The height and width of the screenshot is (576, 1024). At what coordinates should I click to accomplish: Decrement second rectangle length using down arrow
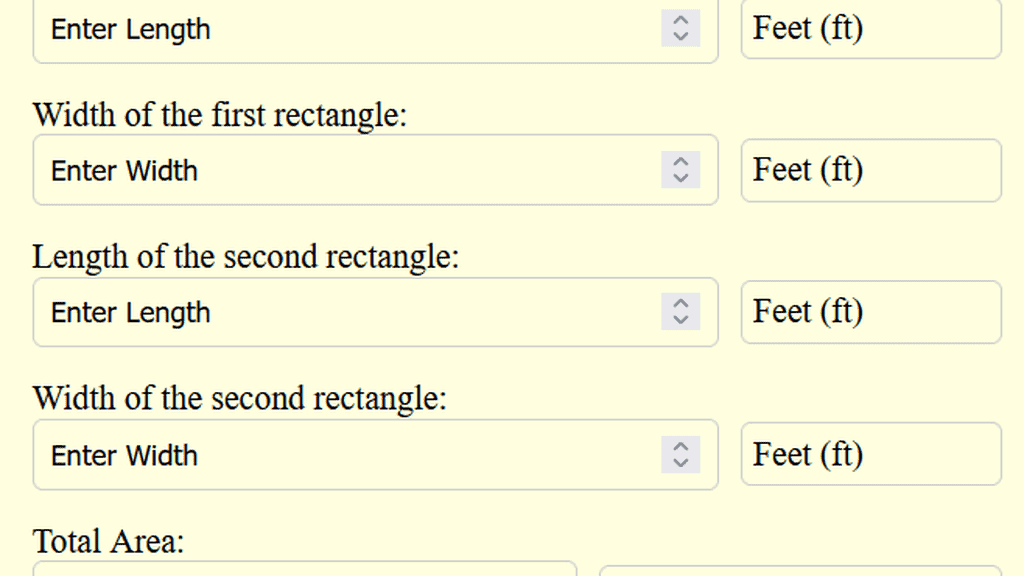coord(680,321)
